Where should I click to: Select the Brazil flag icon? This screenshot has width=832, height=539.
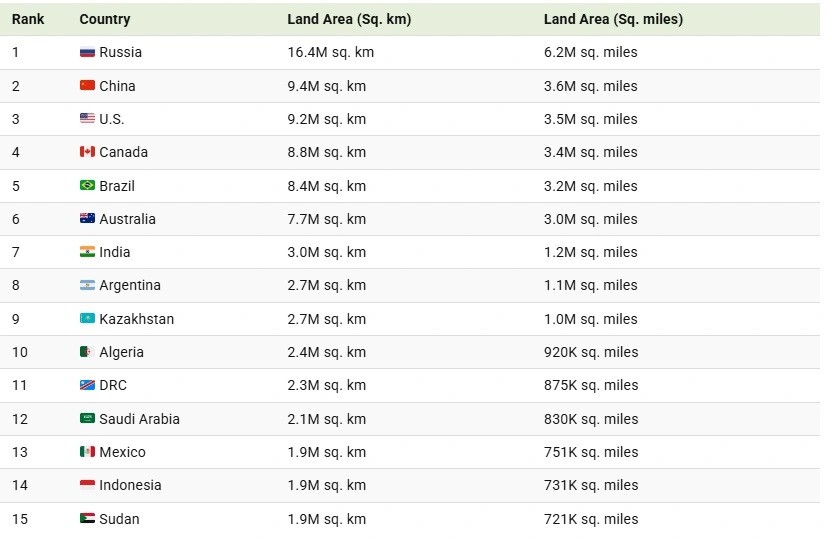88,185
